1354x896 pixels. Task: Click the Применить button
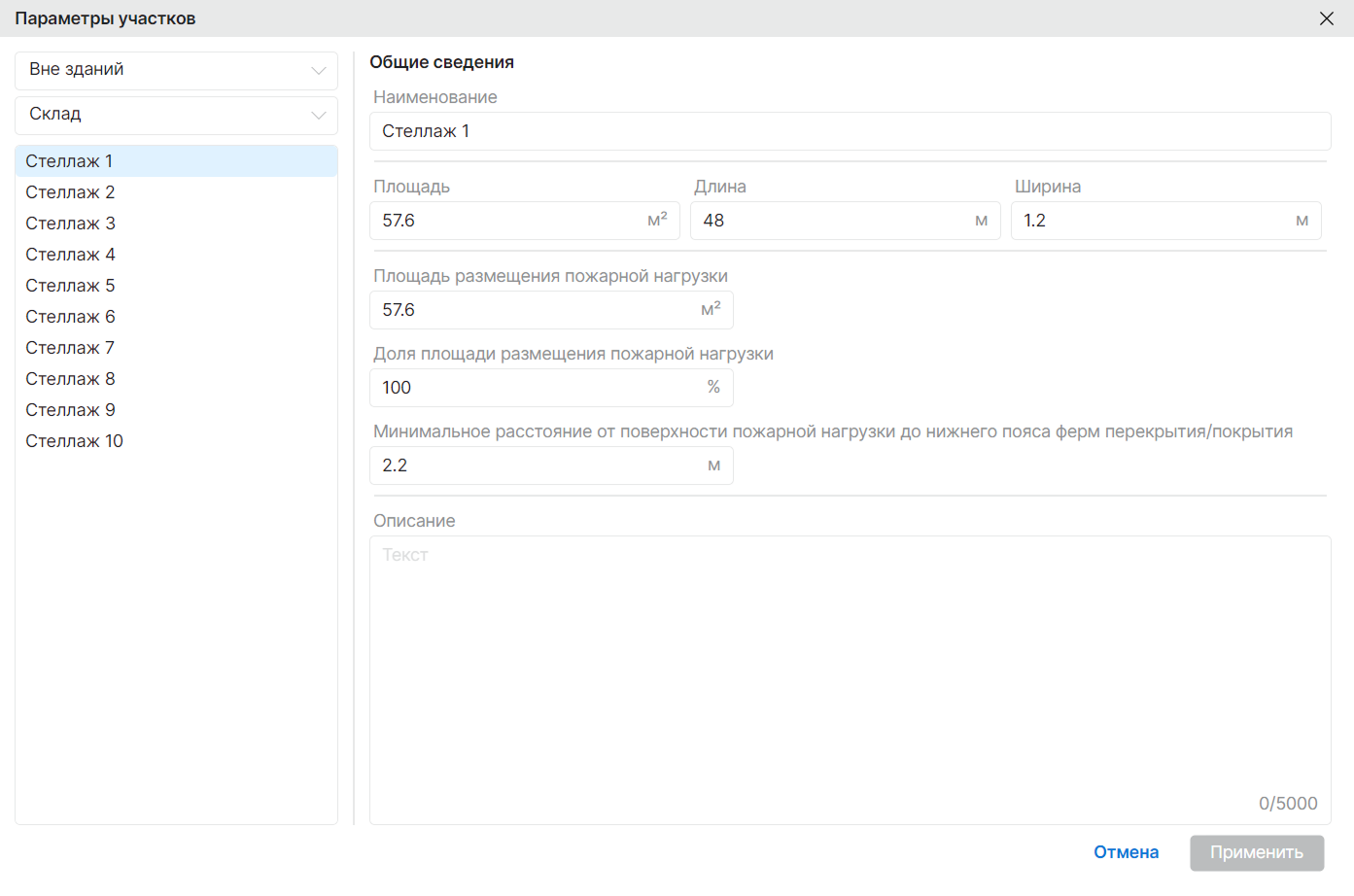coord(1257,852)
